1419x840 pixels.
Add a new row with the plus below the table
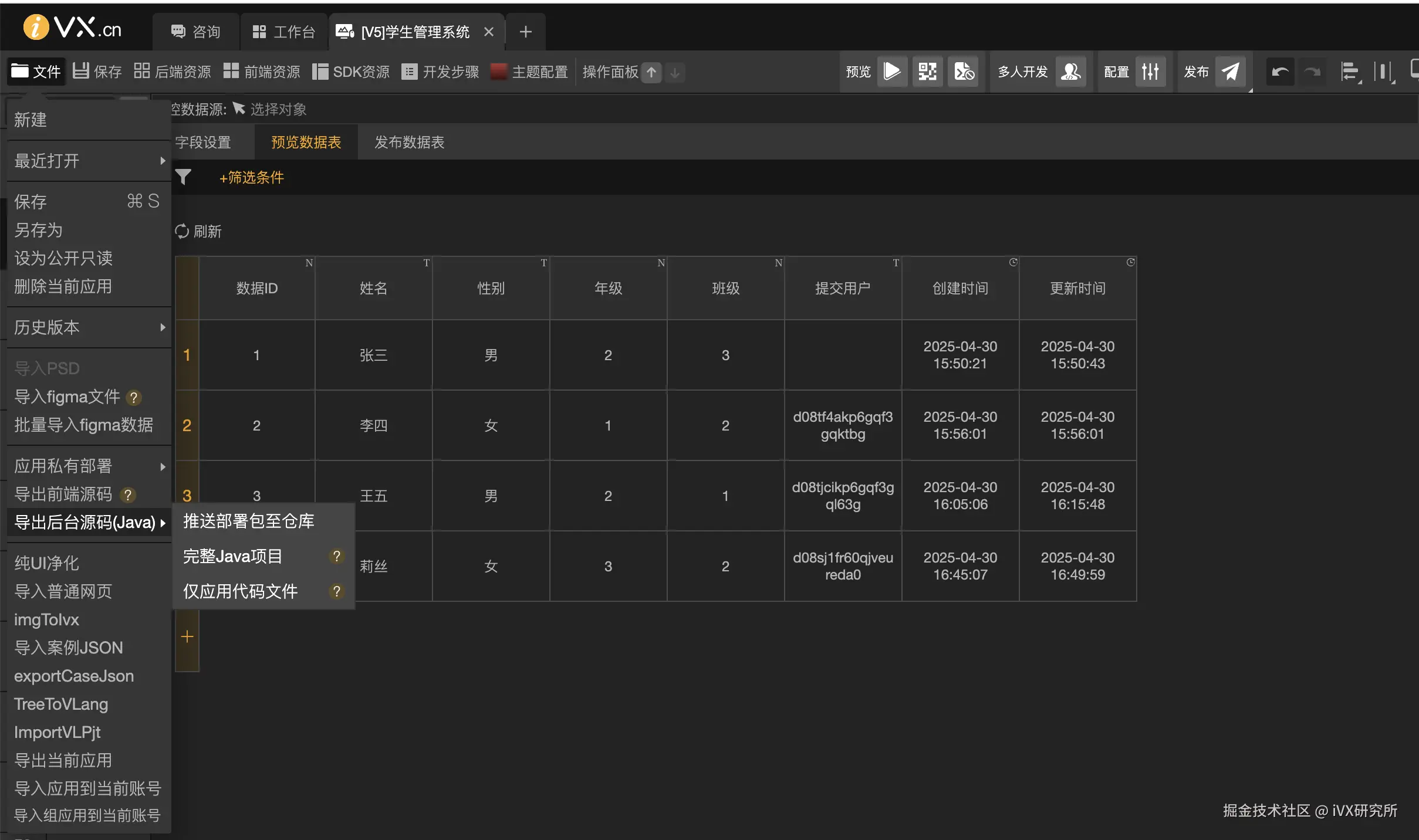coord(187,636)
